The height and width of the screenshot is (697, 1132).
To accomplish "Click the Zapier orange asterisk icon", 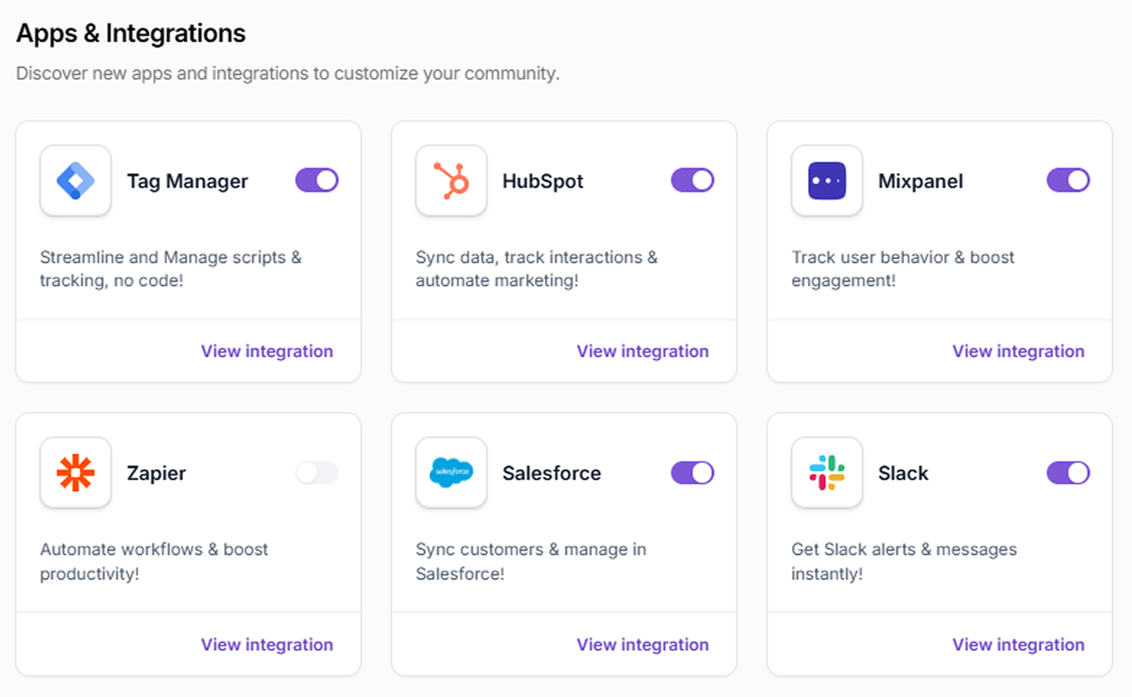I will [76, 473].
